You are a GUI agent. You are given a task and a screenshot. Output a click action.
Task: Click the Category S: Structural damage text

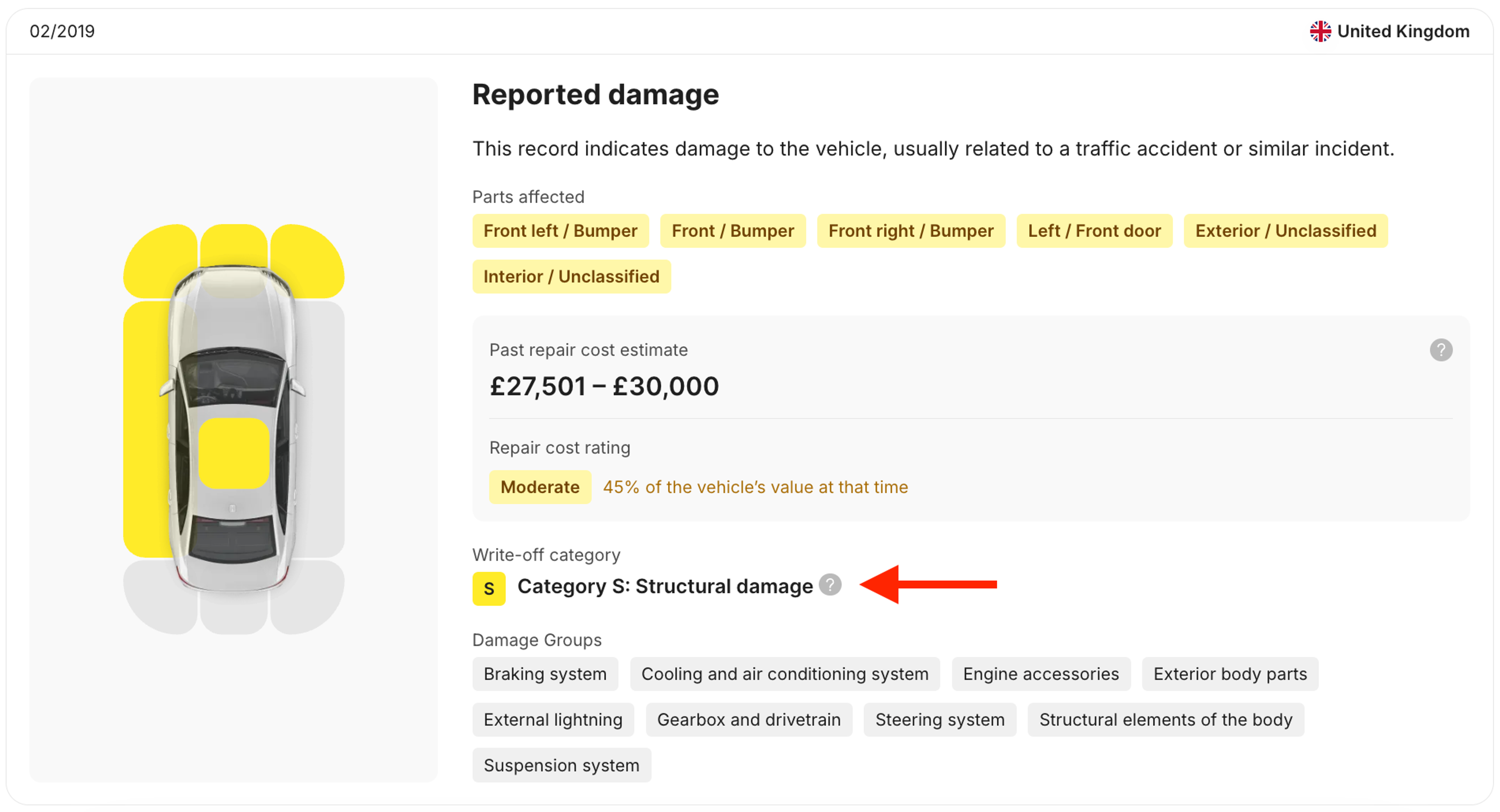[x=665, y=586]
